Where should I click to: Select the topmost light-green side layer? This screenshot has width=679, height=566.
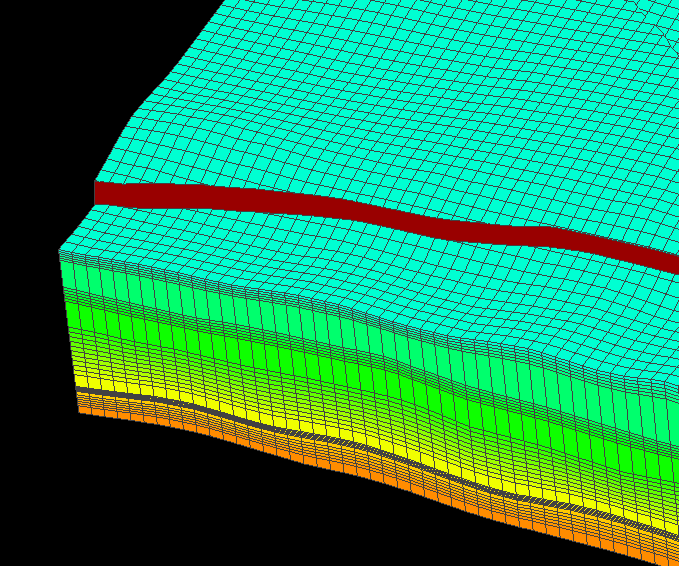[150, 280]
